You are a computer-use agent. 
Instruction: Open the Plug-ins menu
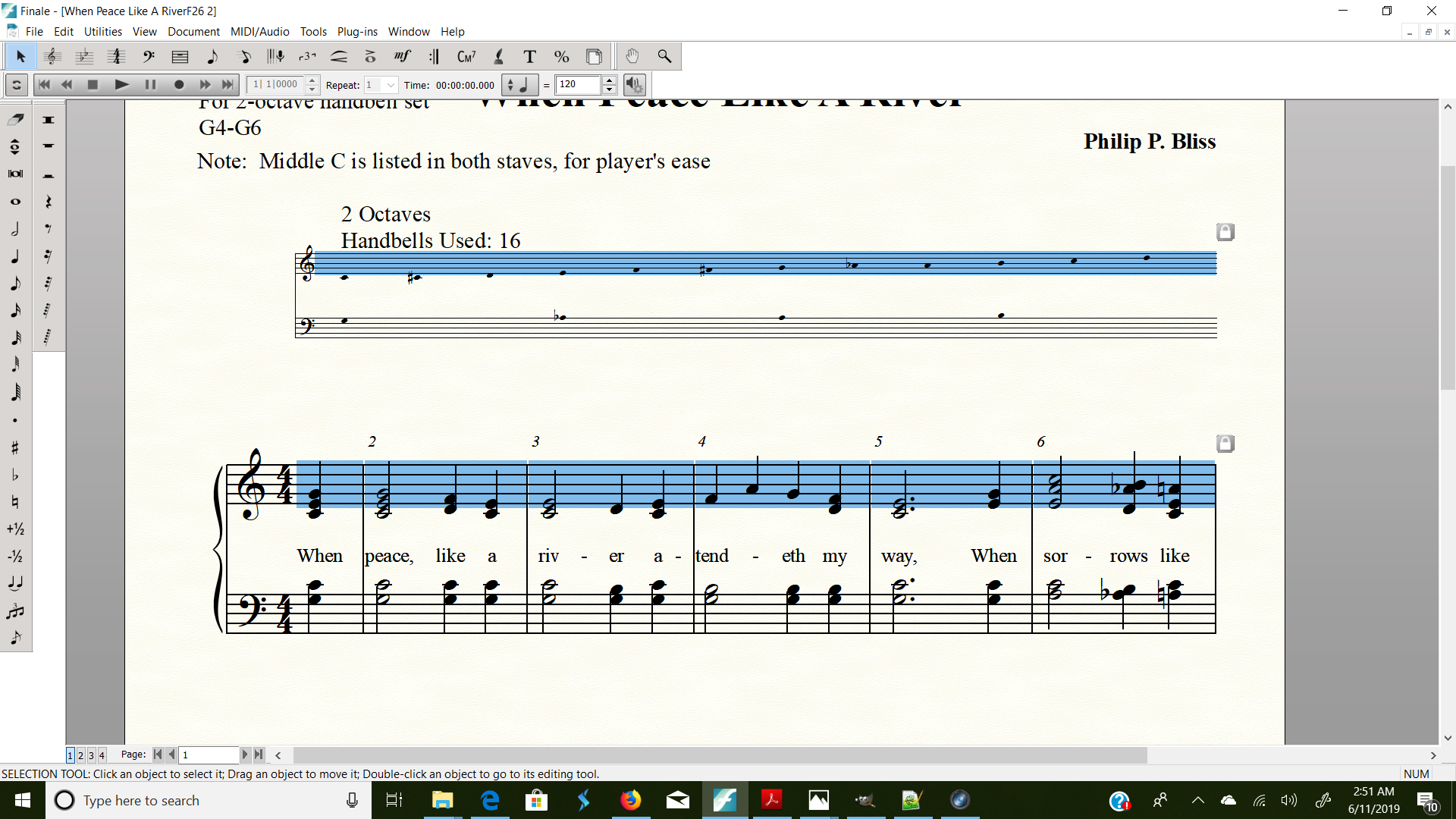pyautogui.click(x=357, y=32)
